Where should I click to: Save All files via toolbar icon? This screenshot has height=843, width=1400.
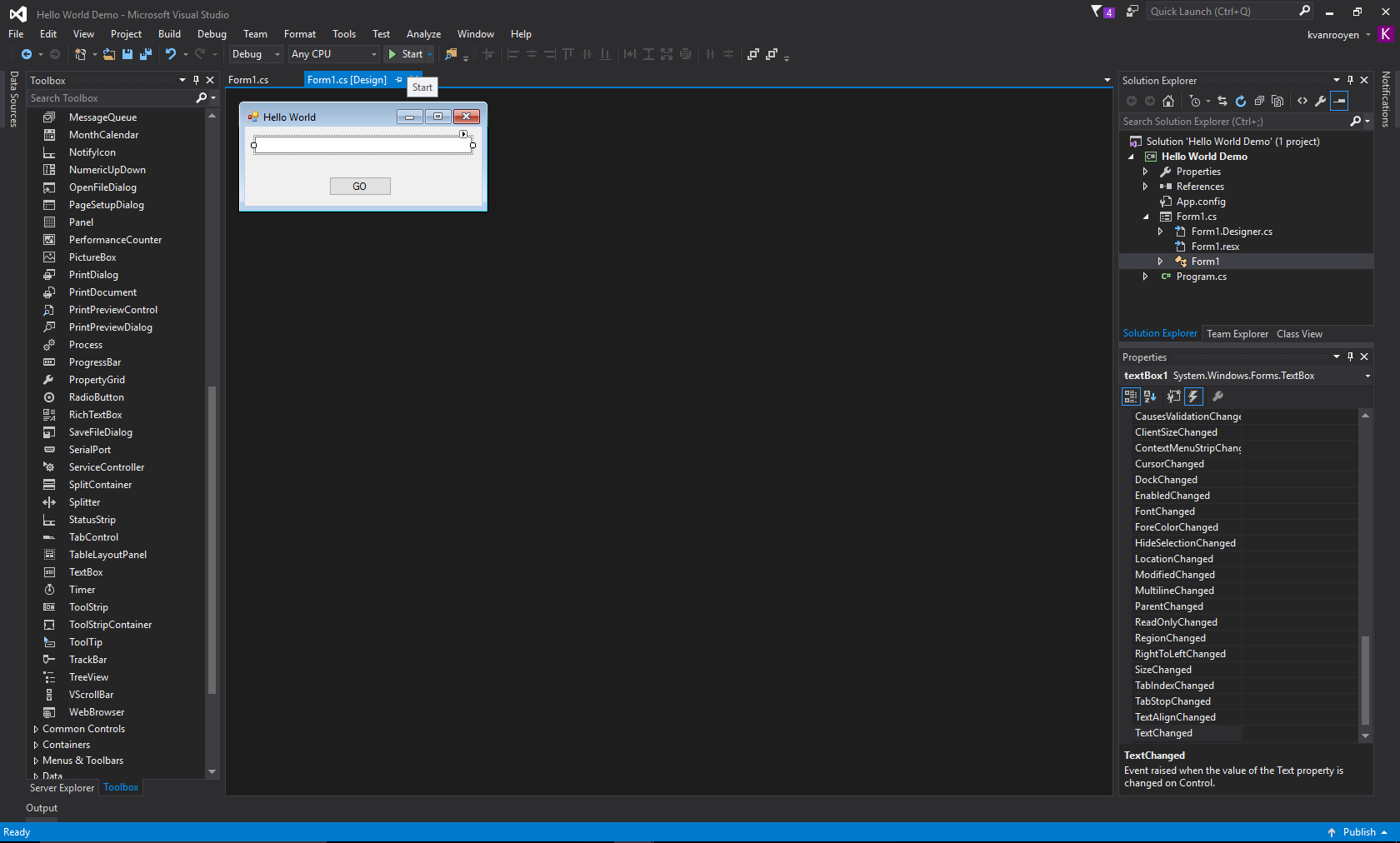(x=145, y=54)
